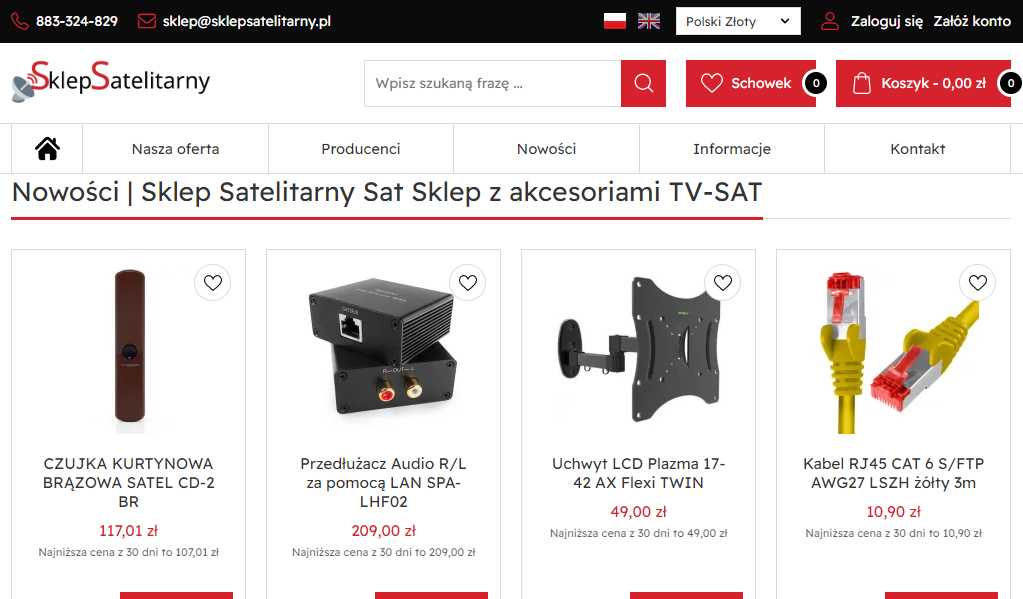Switch language via the British flag icon
This screenshot has width=1023, height=599.
pyautogui.click(x=649, y=22)
